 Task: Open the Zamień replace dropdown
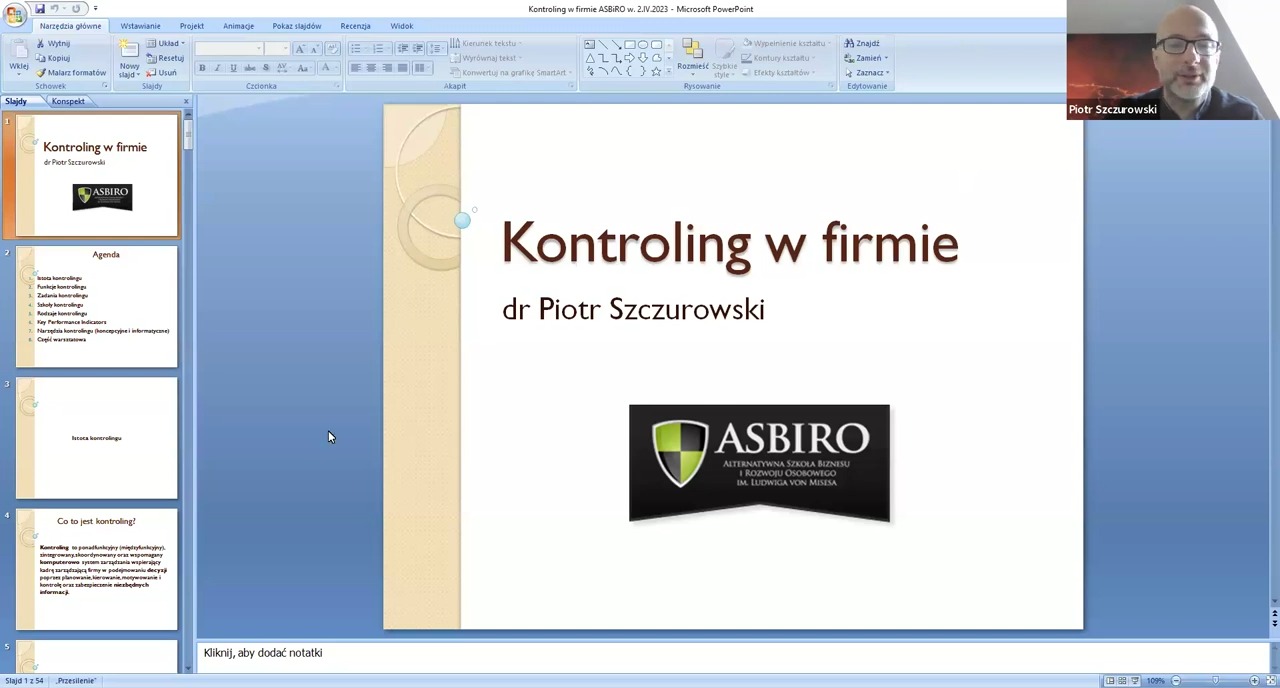point(866,58)
